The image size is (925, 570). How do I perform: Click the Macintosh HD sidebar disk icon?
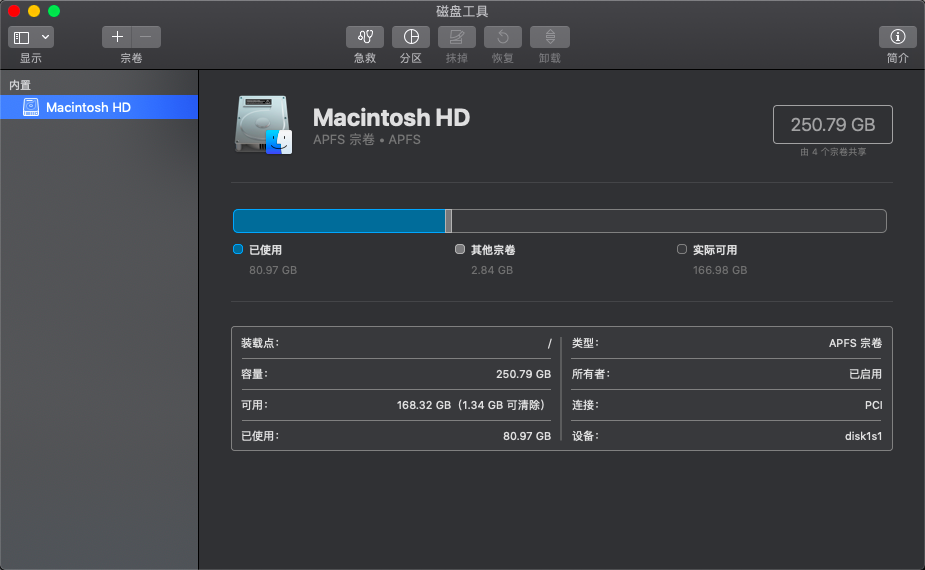pos(31,107)
